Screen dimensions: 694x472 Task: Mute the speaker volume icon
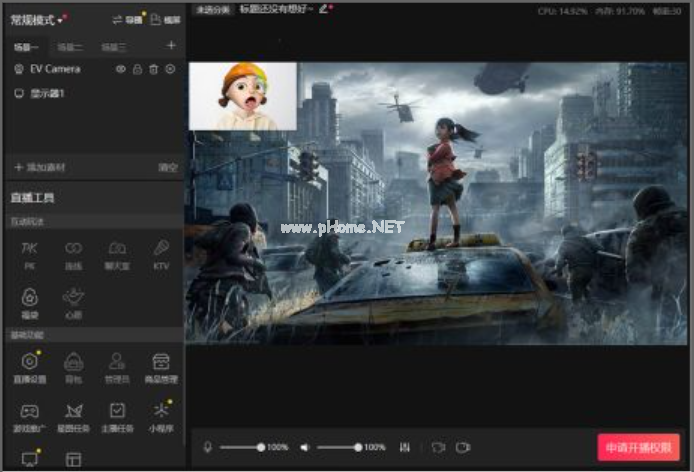coord(305,447)
